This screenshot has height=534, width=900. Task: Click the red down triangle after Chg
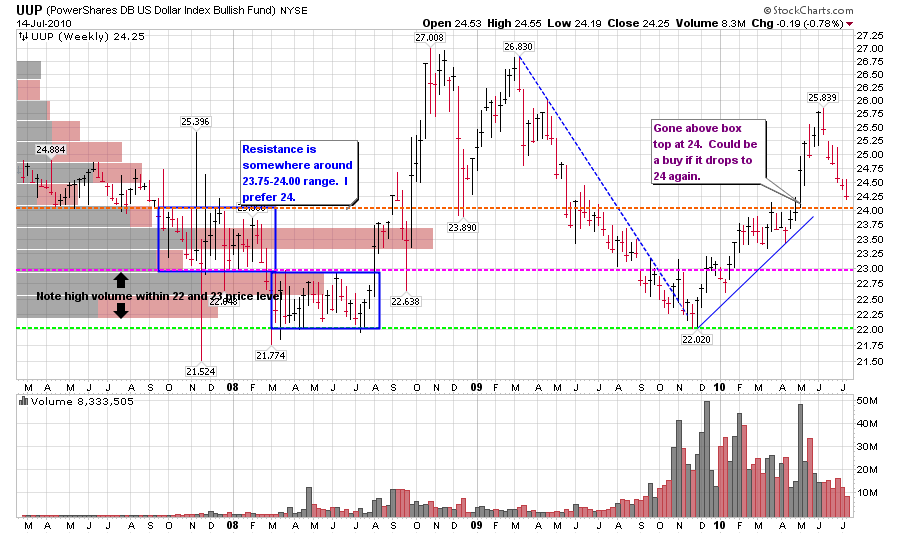(x=850, y=24)
